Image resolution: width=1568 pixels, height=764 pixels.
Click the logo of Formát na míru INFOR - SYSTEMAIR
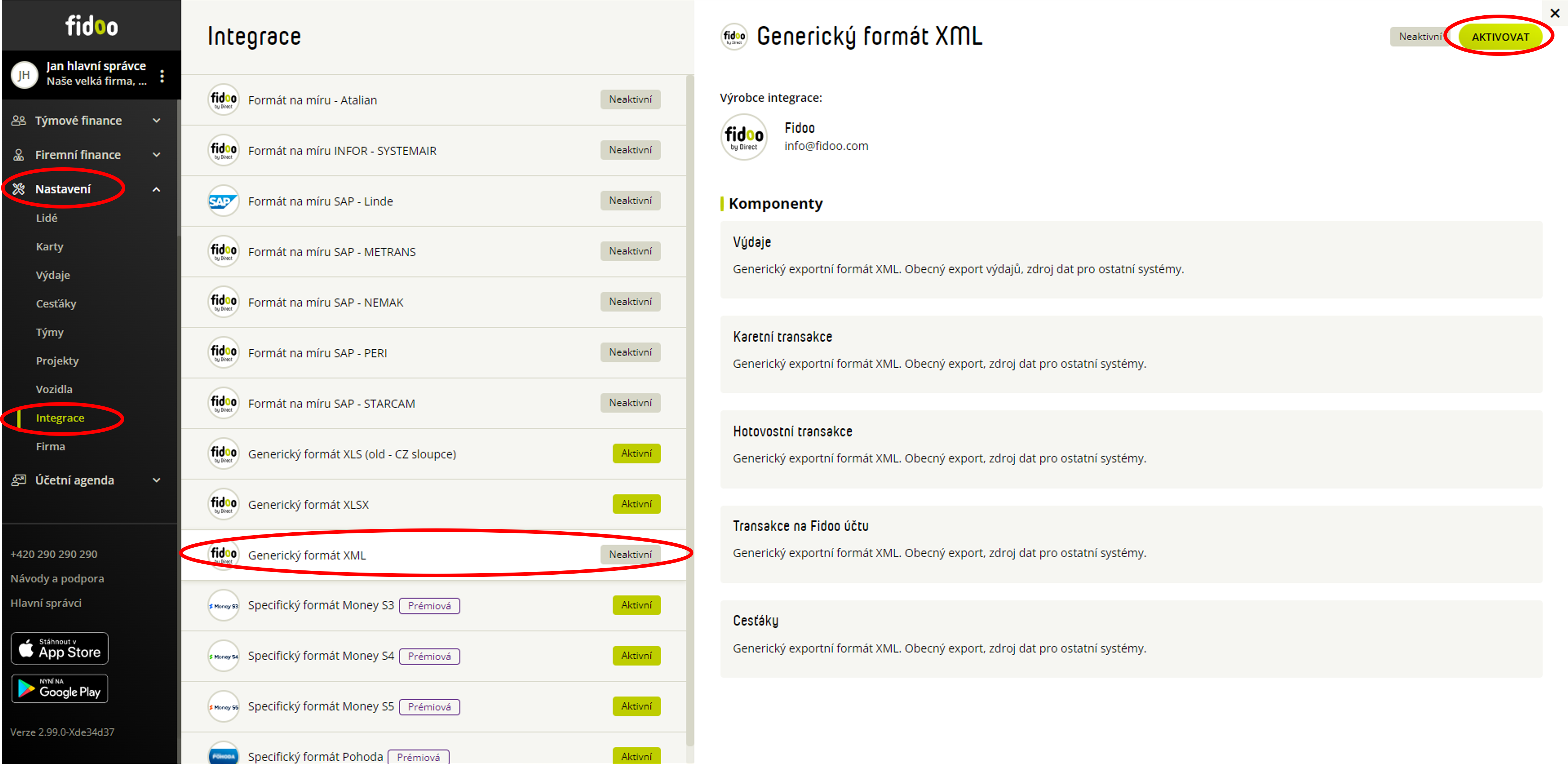(224, 150)
